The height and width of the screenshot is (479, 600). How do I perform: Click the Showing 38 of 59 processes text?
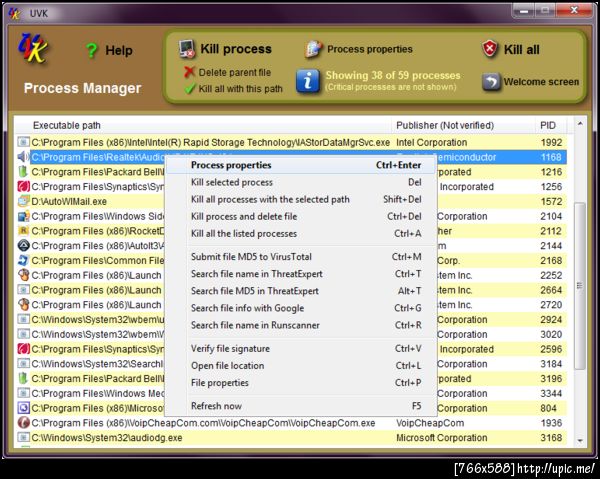[393, 75]
